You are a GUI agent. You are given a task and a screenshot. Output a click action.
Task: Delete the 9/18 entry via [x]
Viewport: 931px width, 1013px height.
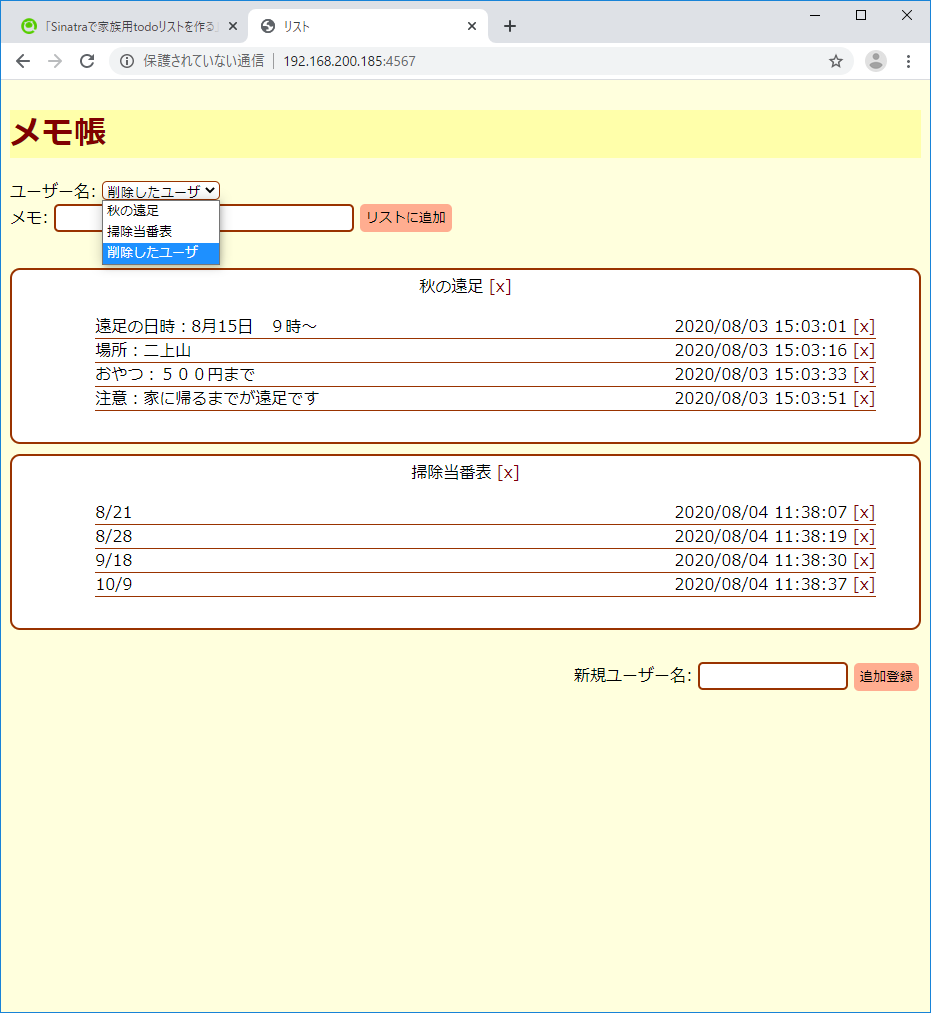coord(864,560)
